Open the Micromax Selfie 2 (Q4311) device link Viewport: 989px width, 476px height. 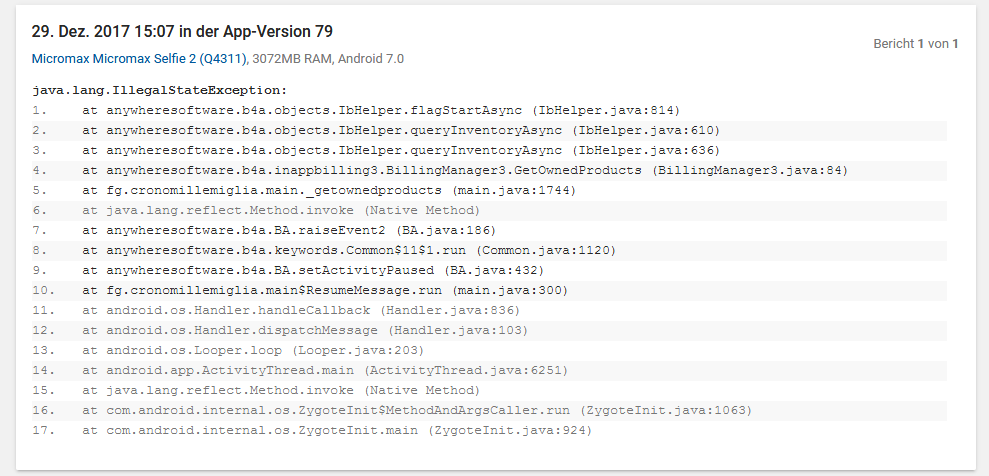point(139,59)
